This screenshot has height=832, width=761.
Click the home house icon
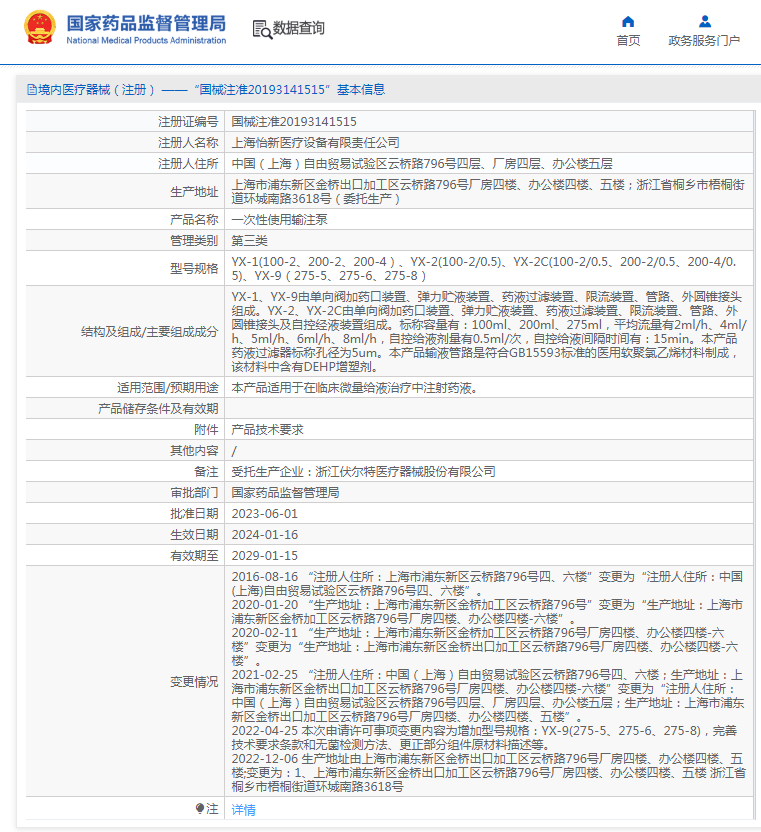click(x=628, y=21)
